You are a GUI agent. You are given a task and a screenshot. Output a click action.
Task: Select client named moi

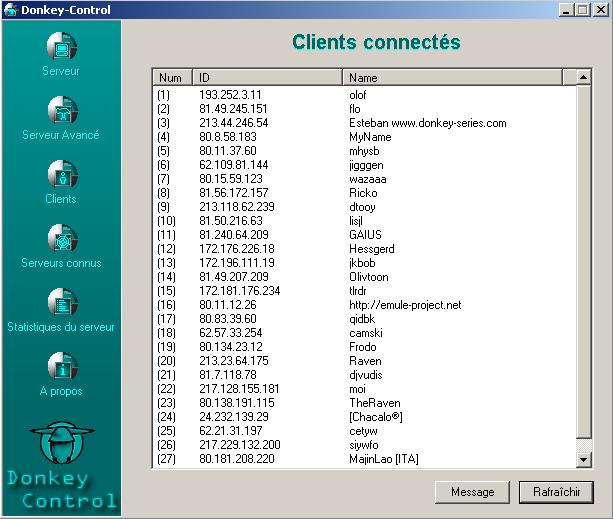[364, 389]
